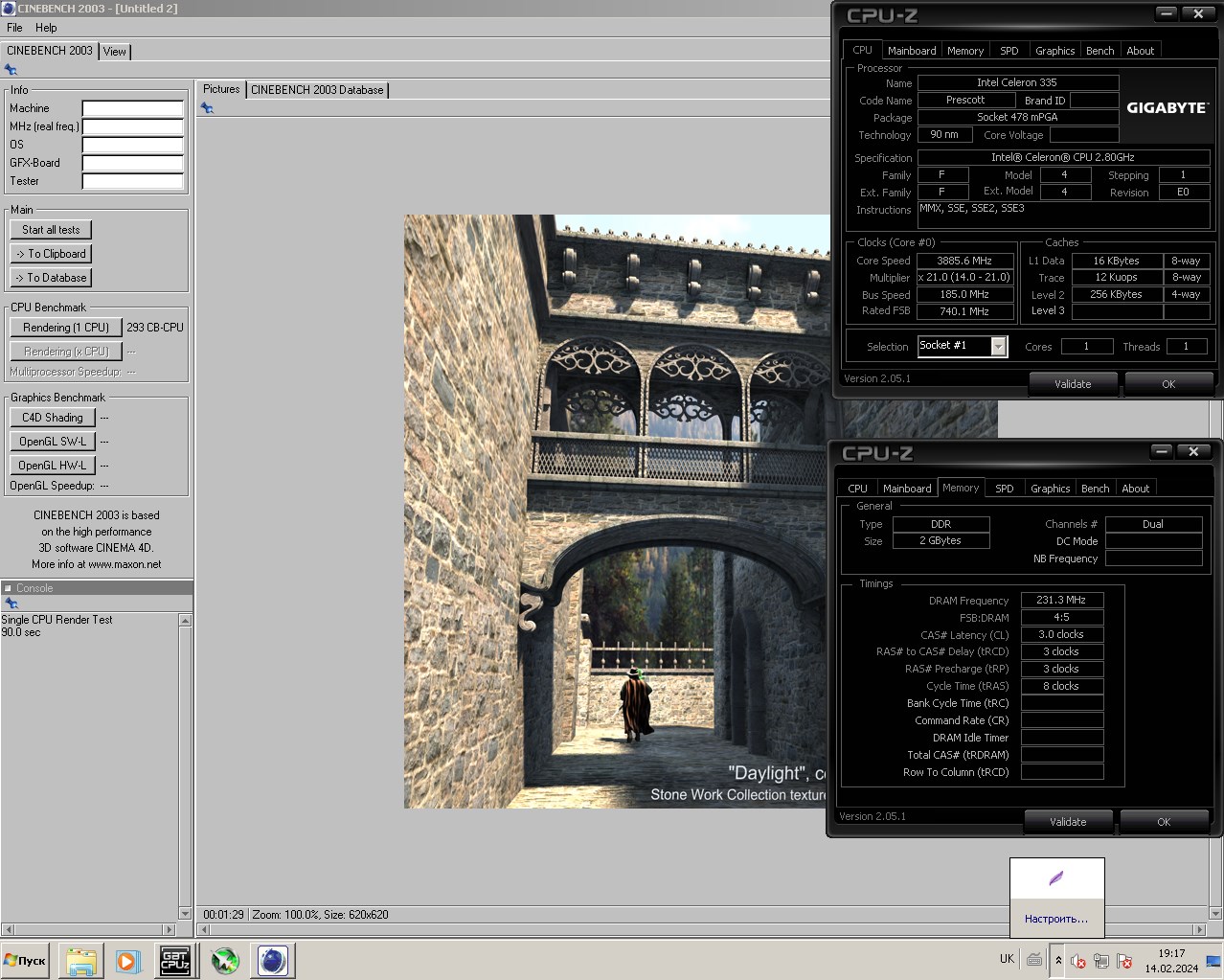Select the CINEBENCH 2003 tab
Screen dimensions: 1224x980
point(50,51)
